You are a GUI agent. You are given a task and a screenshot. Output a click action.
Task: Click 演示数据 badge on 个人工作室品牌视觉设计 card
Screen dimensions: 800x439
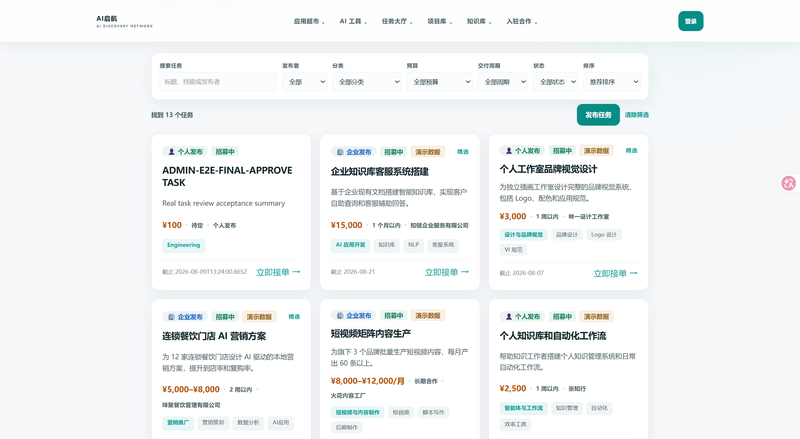click(596, 151)
